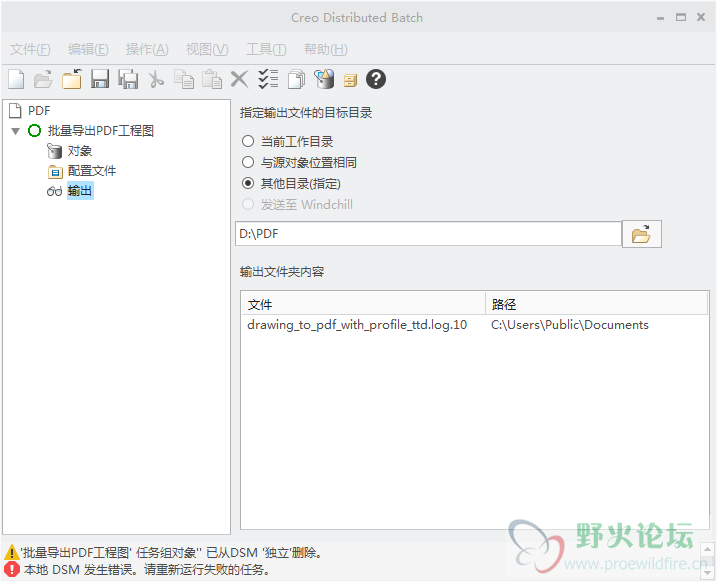Select the 对象 tree item
Image resolution: width=717 pixels, height=582 pixels.
point(80,151)
